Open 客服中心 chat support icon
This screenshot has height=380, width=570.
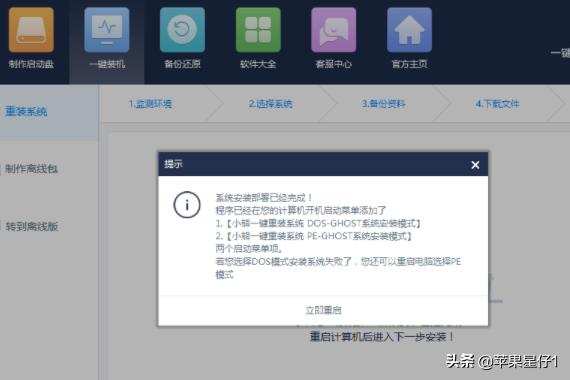tap(334, 30)
